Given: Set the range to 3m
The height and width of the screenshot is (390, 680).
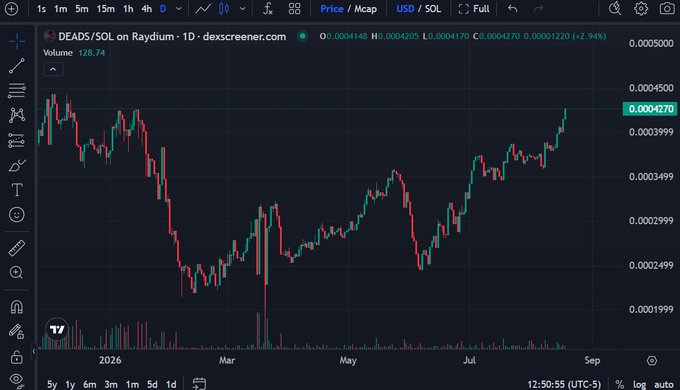Looking at the screenshot, I should click(x=111, y=384).
